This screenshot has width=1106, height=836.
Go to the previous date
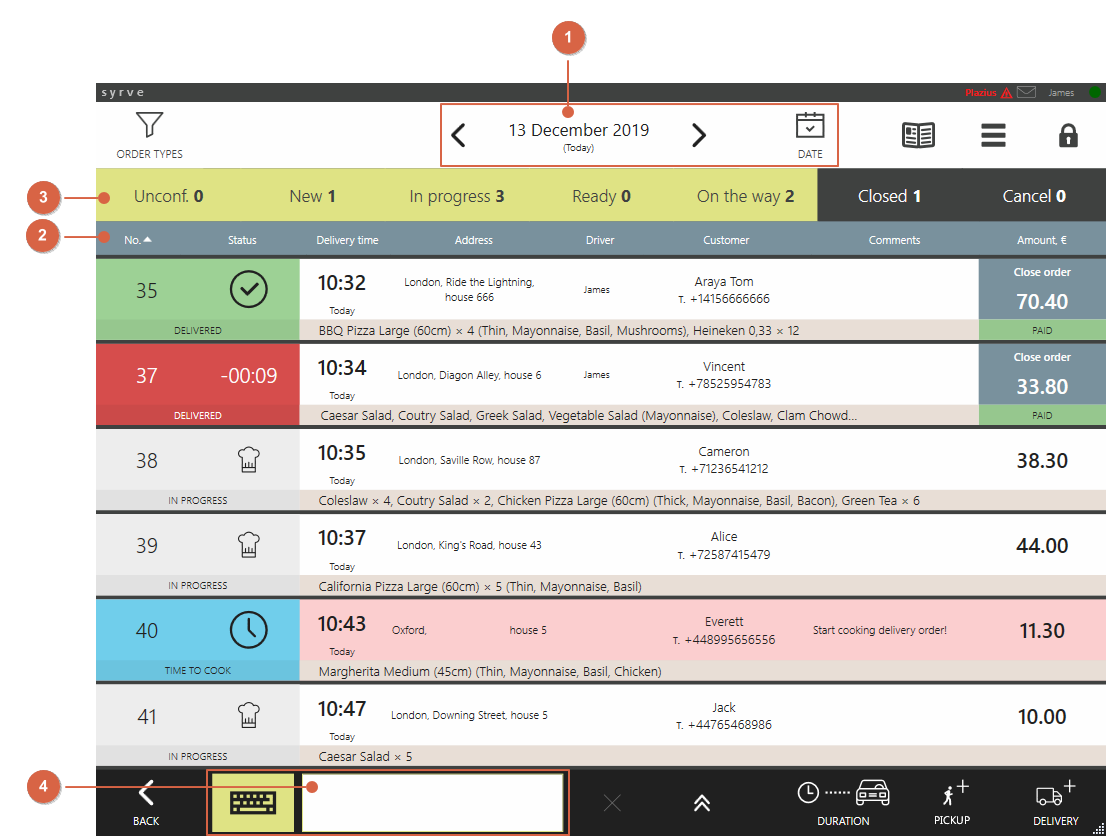click(x=459, y=135)
